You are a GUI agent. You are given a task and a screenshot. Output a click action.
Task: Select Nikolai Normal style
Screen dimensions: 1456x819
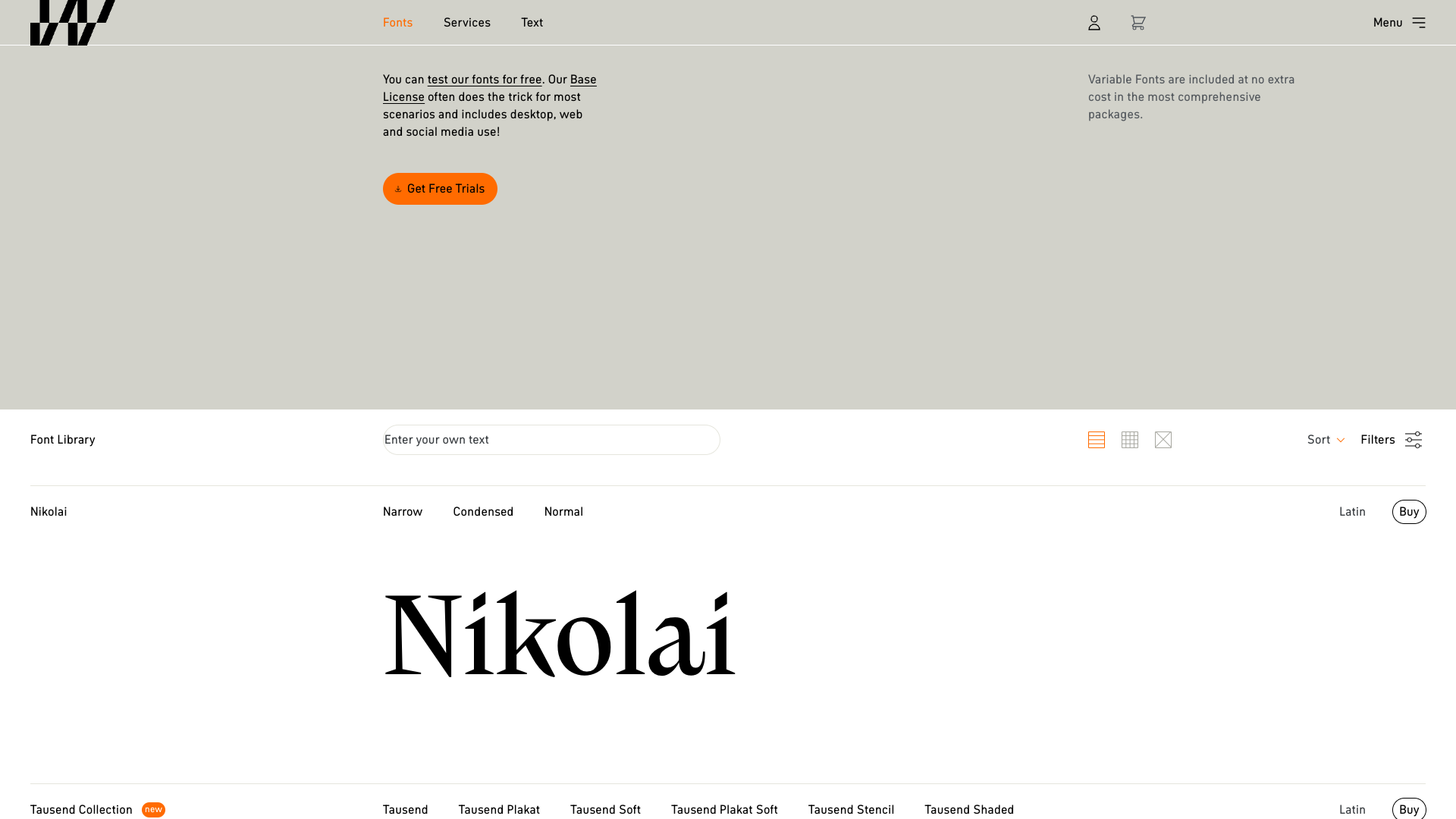pos(563,512)
